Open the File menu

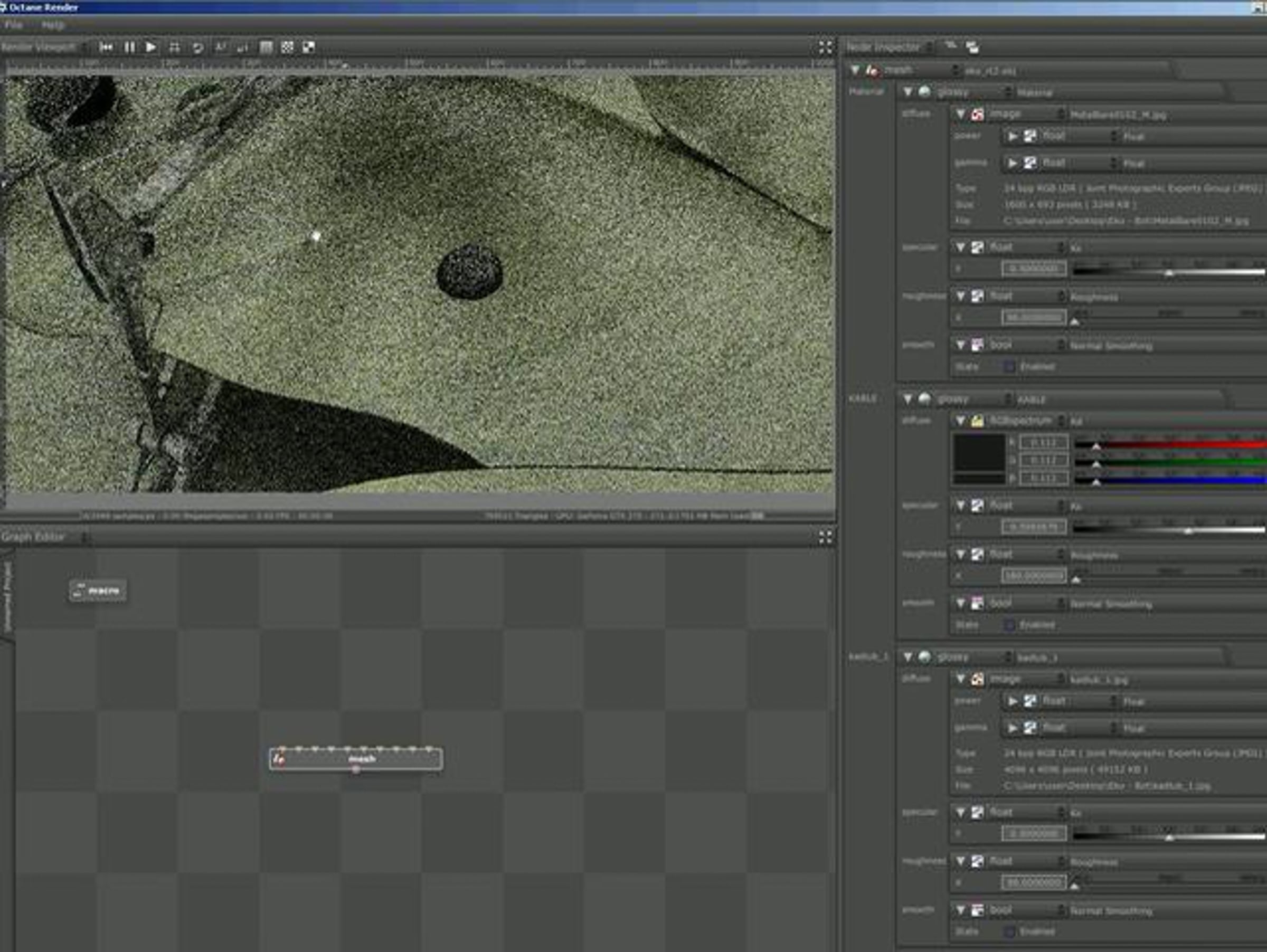[x=13, y=26]
